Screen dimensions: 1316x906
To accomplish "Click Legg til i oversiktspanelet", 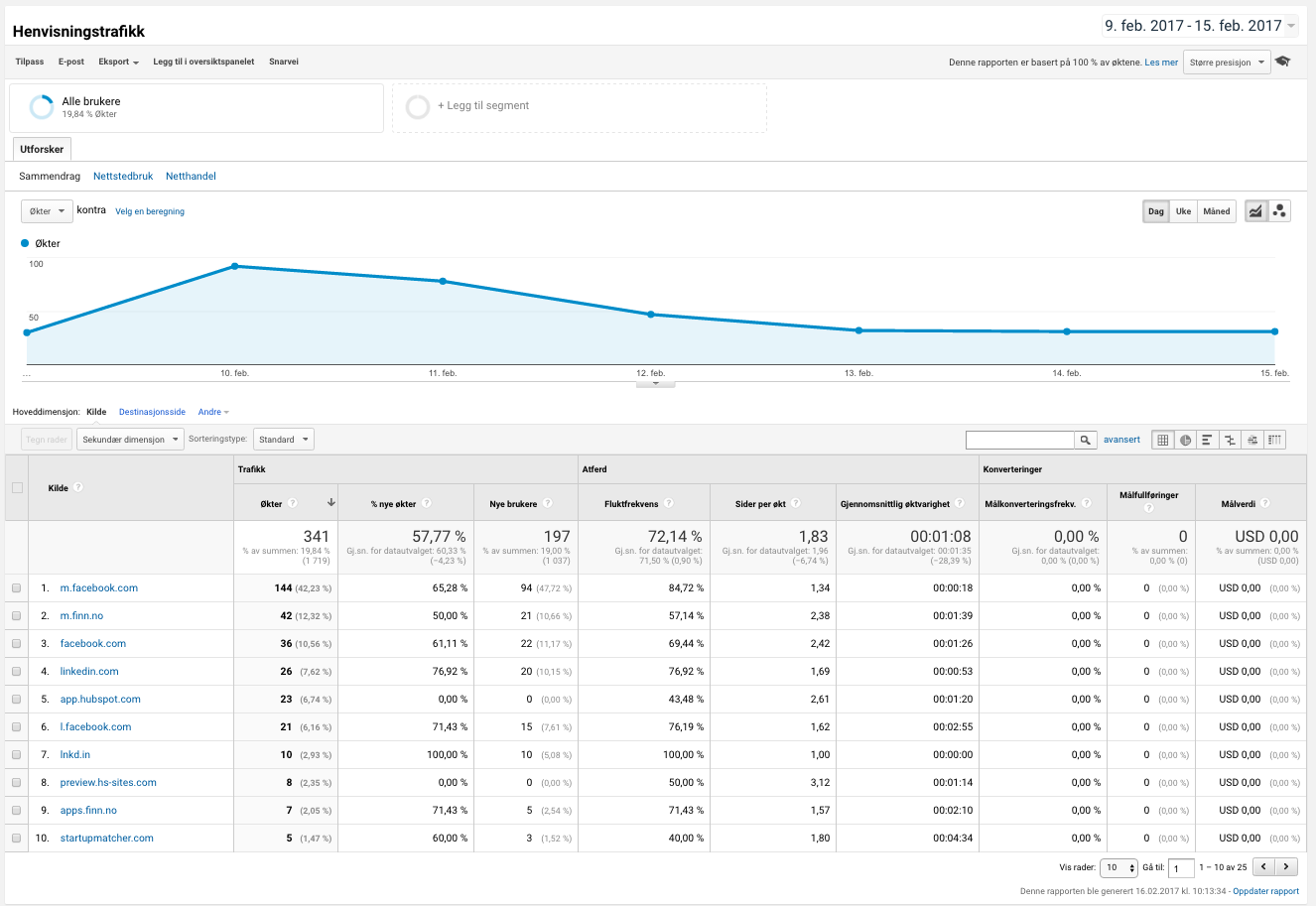I will click(203, 62).
